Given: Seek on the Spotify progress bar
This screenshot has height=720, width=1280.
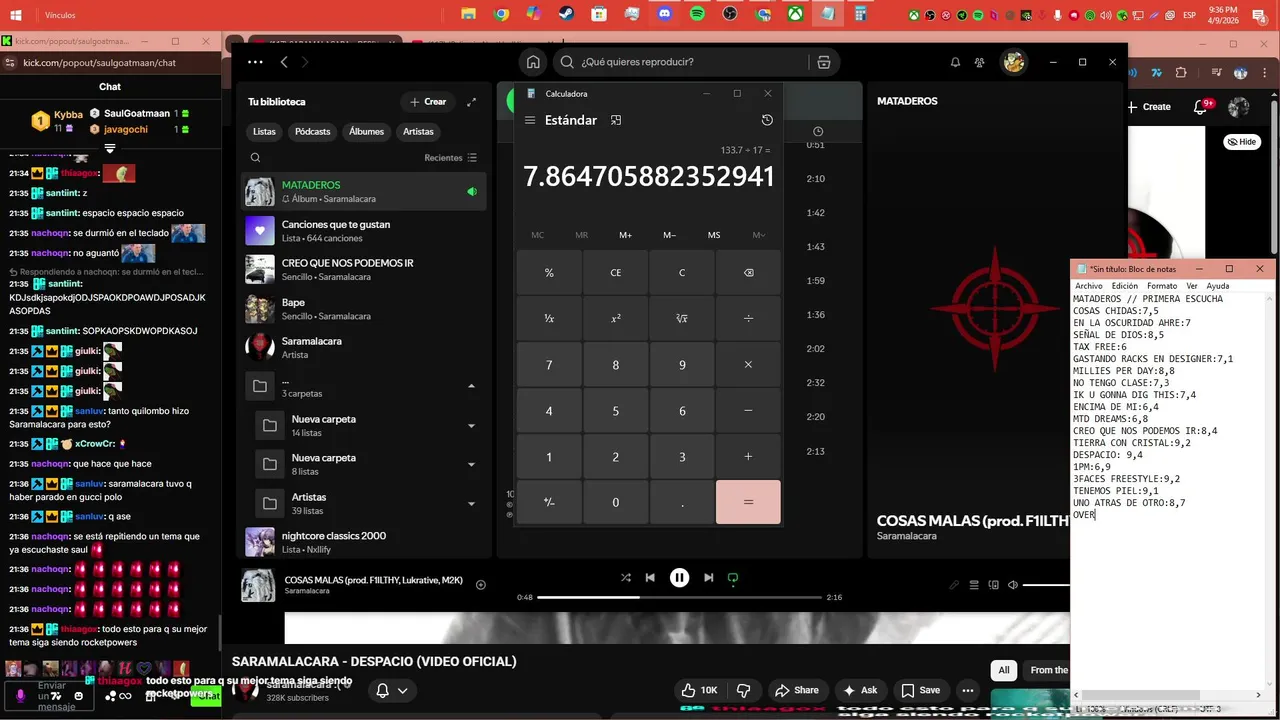Looking at the screenshot, I should pyautogui.click(x=679, y=597).
